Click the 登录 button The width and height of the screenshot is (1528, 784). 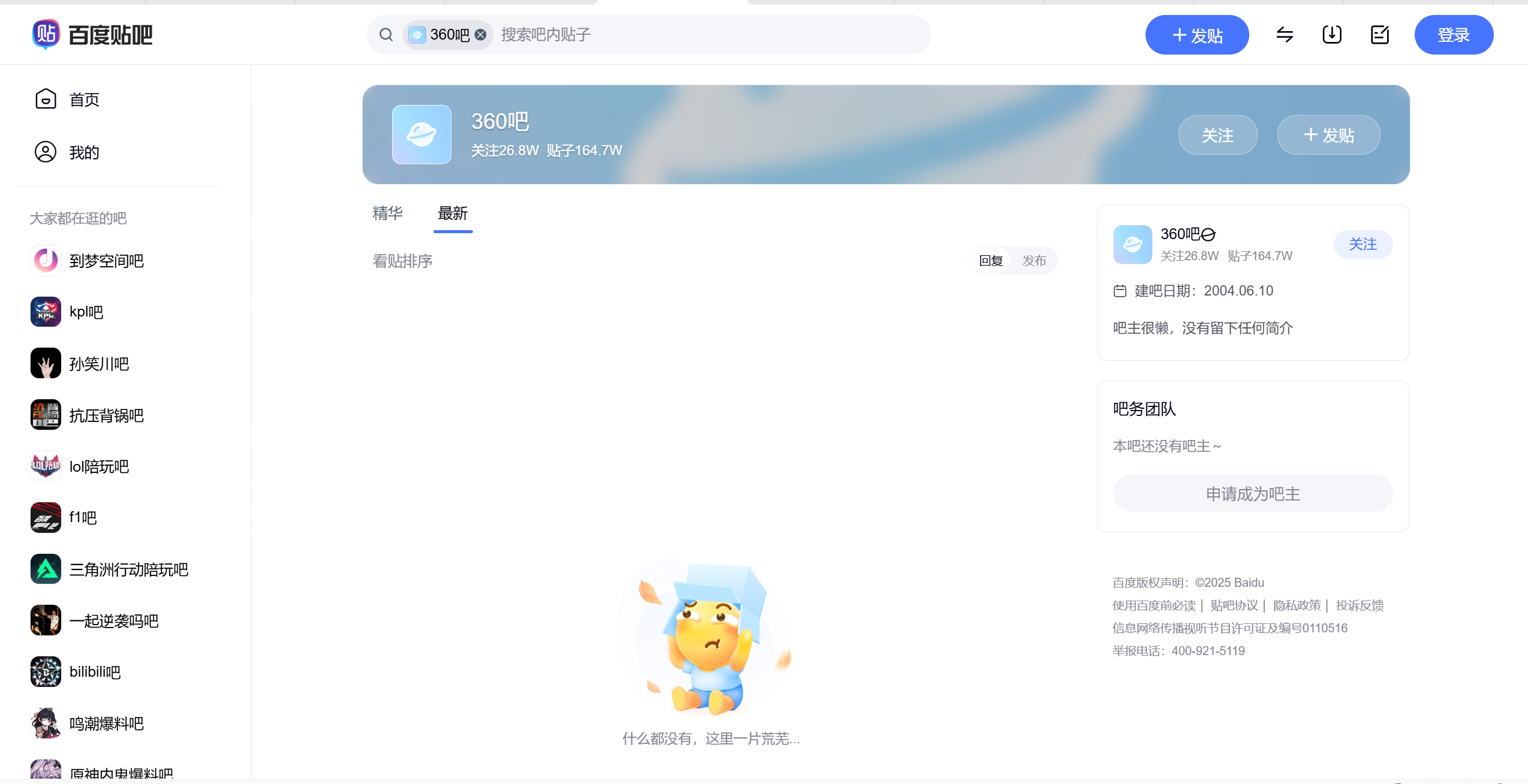click(1453, 34)
